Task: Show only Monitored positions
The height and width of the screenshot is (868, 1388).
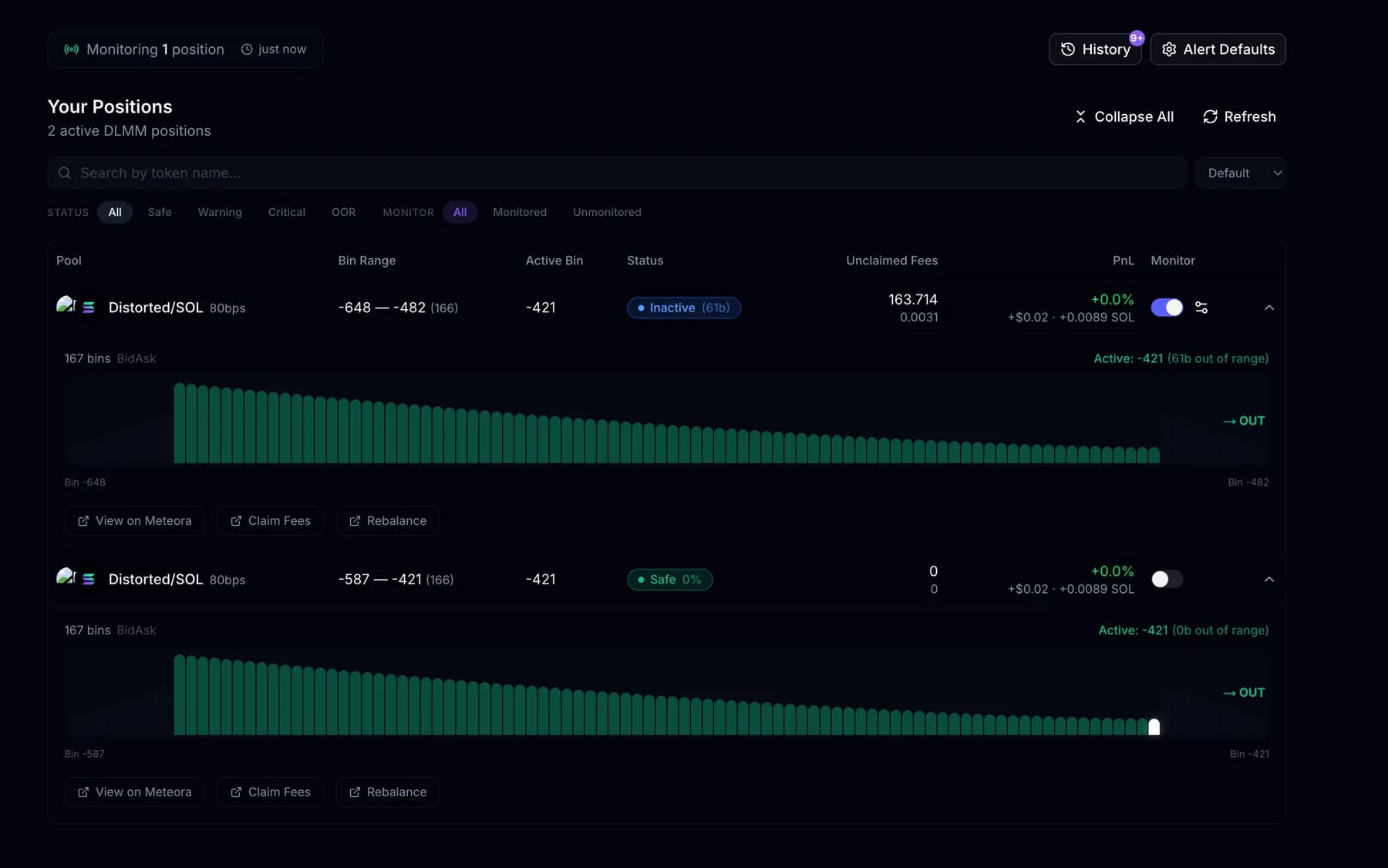Action: point(520,212)
